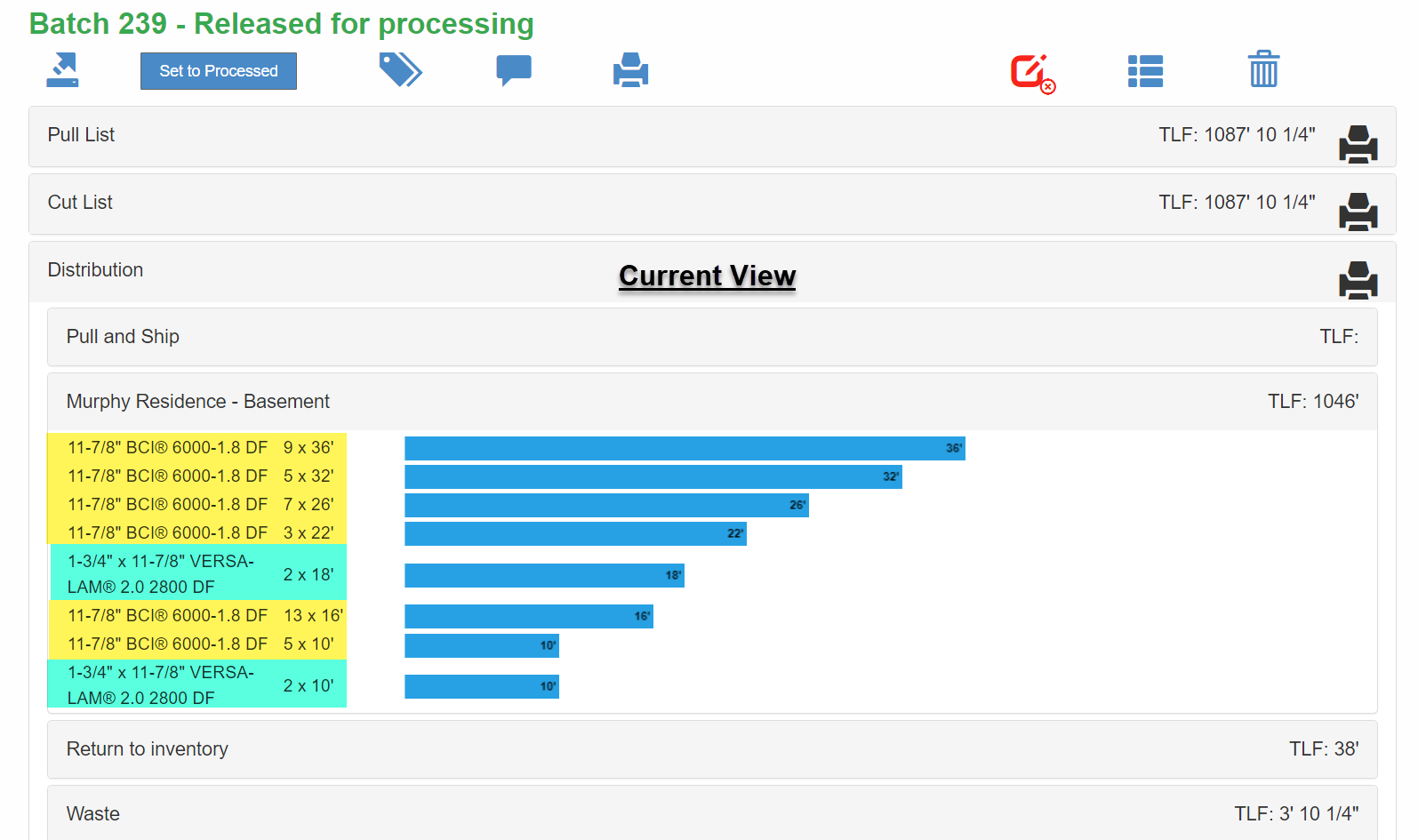Print the Distribution section with its printer icon
The width and height of the screenshot is (1418, 840).
point(1358,279)
